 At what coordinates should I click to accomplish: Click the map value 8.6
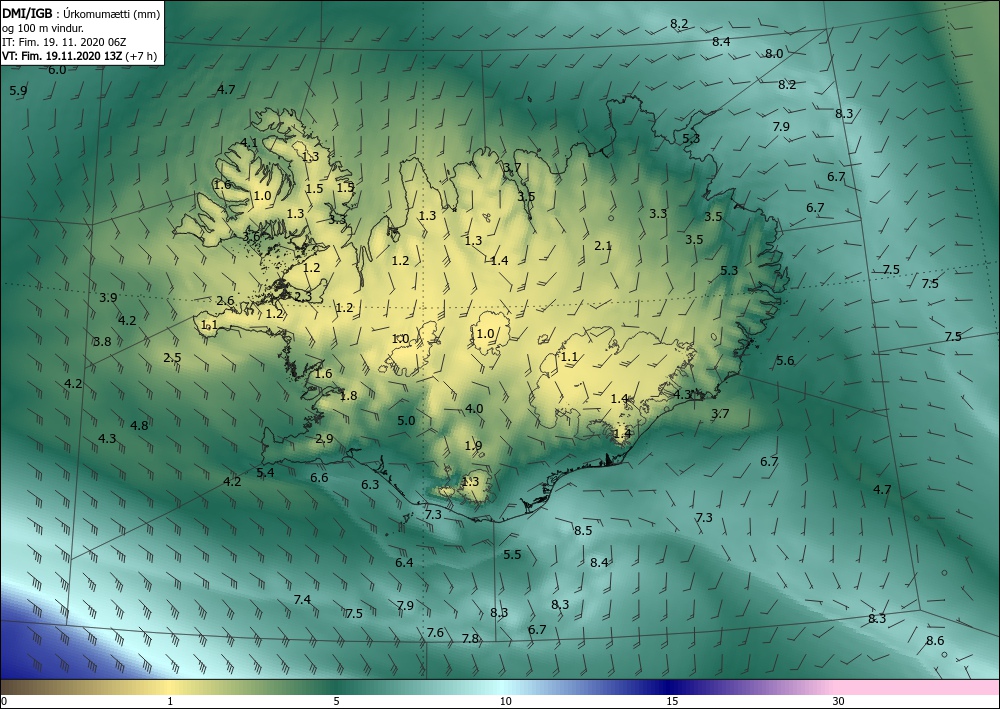935,641
